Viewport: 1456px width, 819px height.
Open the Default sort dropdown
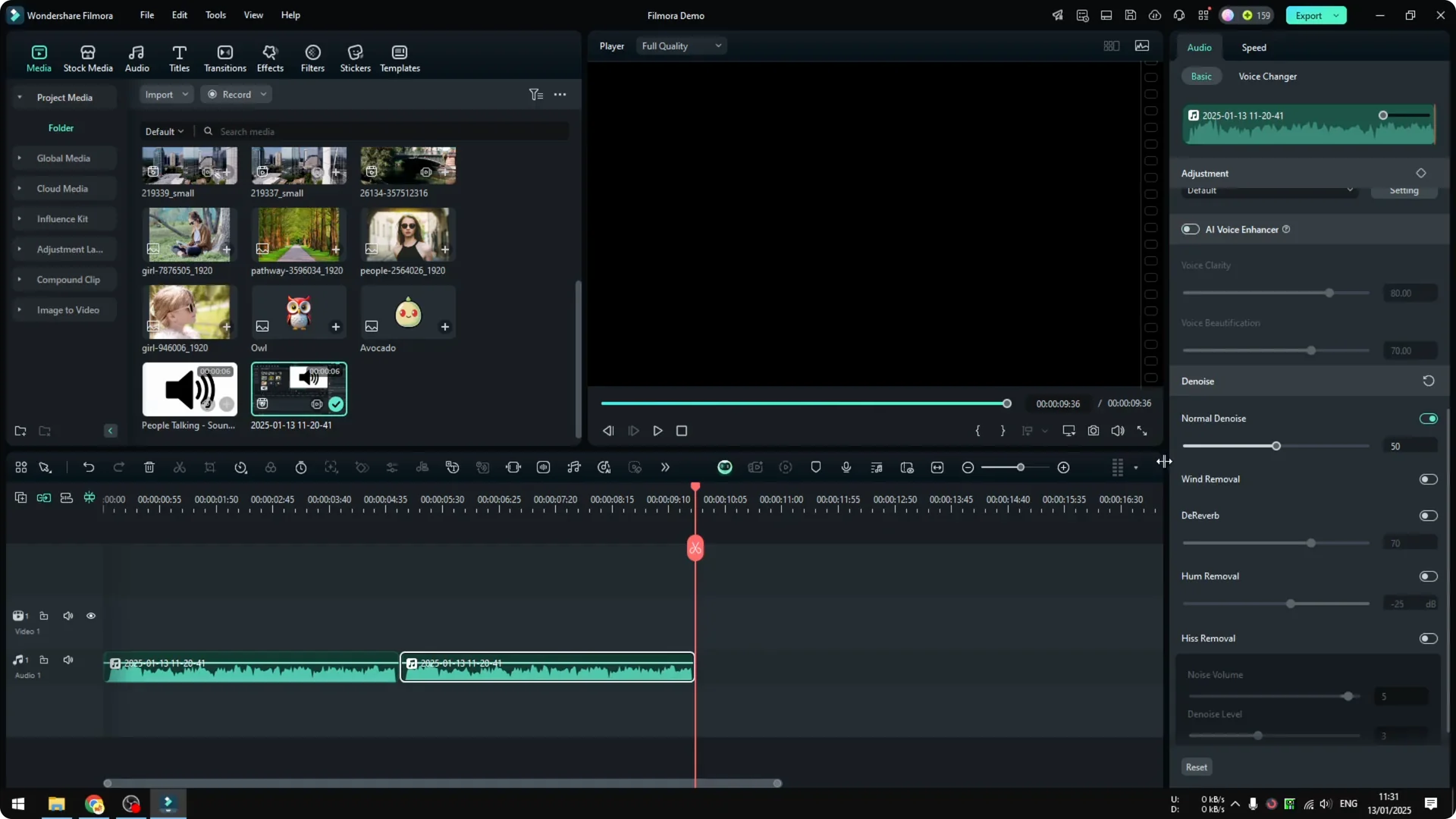point(165,132)
